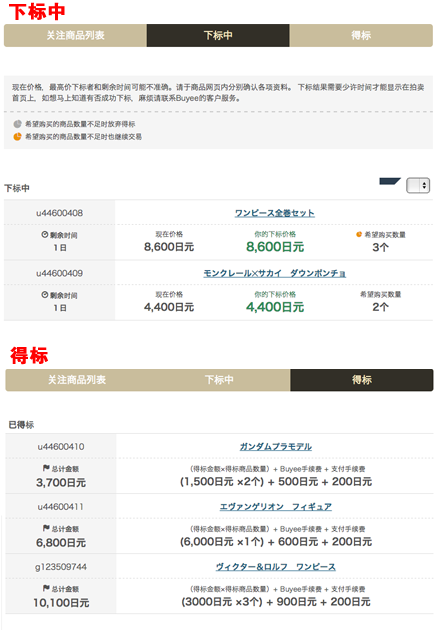Open the モンクレール×サカイ ダウンポンチョ link
The image size is (435, 630).
(x=275, y=273)
